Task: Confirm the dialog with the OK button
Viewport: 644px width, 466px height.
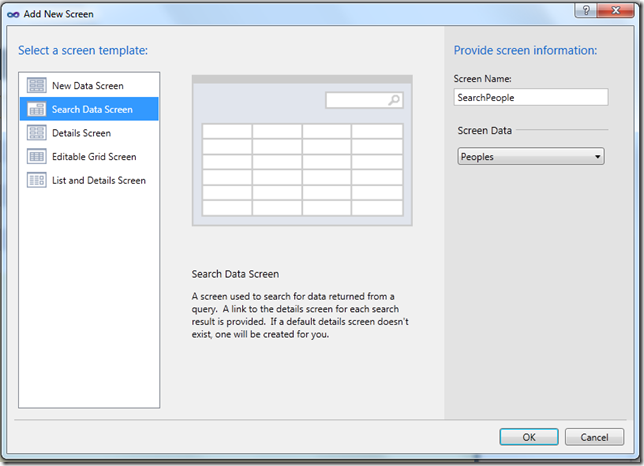Action: [x=528, y=437]
